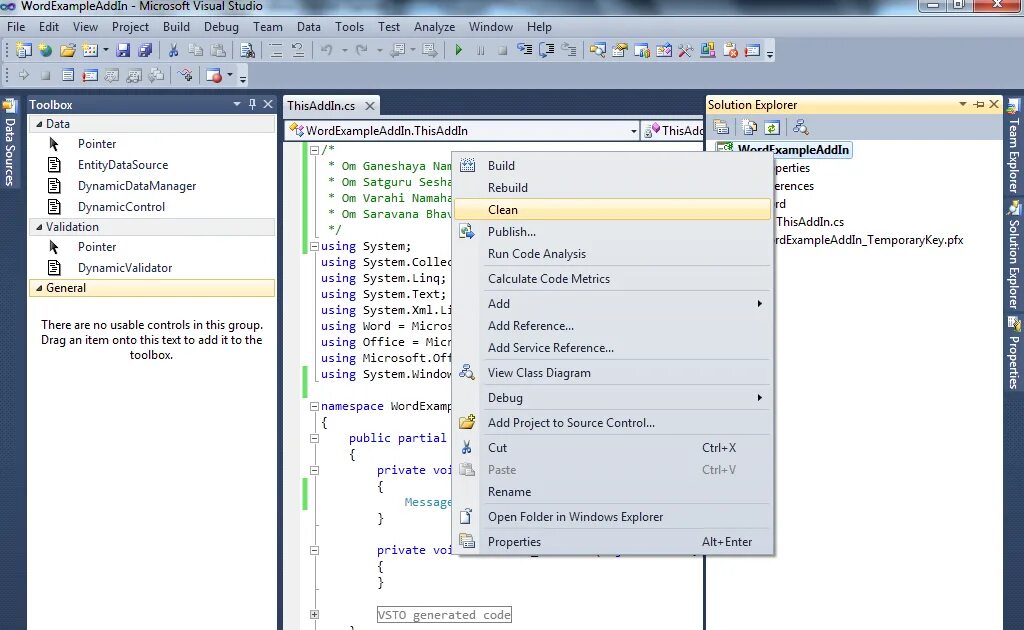The height and width of the screenshot is (630, 1024).
Task: Open the Solution Explorer window position dropdown
Action: (x=963, y=104)
